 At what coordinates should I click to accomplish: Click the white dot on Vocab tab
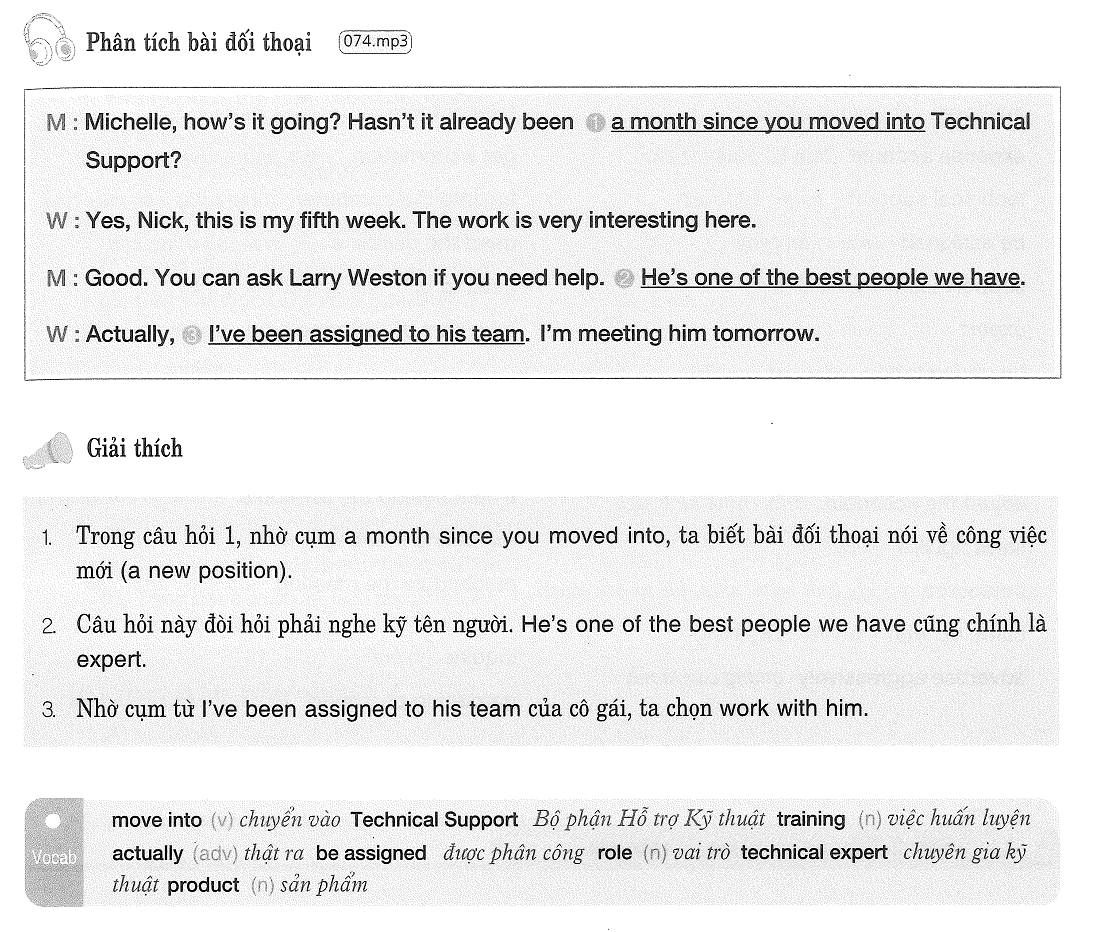click(x=53, y=821)
